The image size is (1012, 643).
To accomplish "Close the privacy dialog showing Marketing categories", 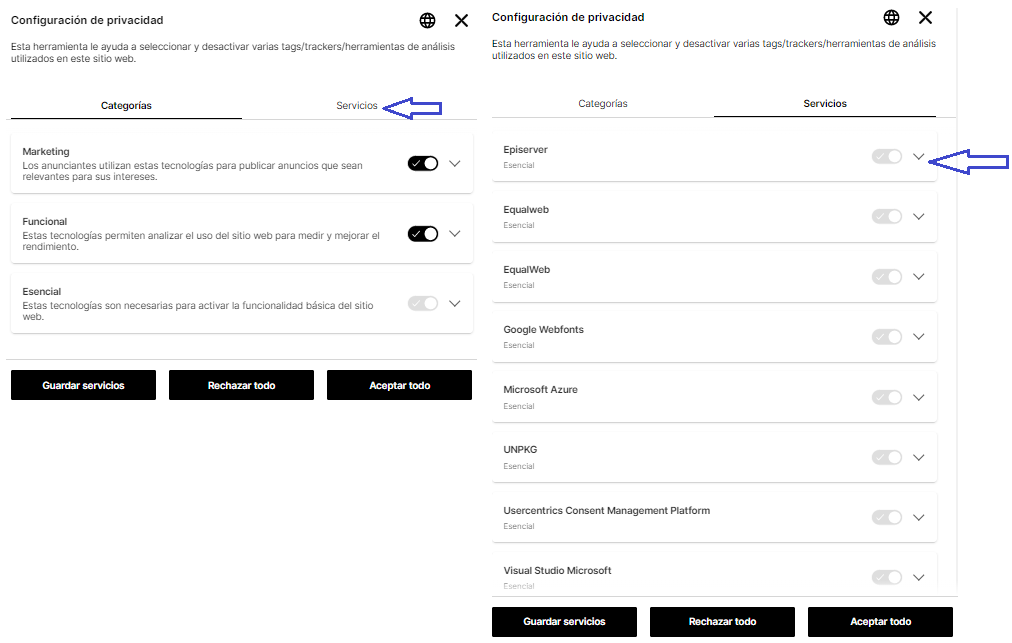I will tap(461, 20).
